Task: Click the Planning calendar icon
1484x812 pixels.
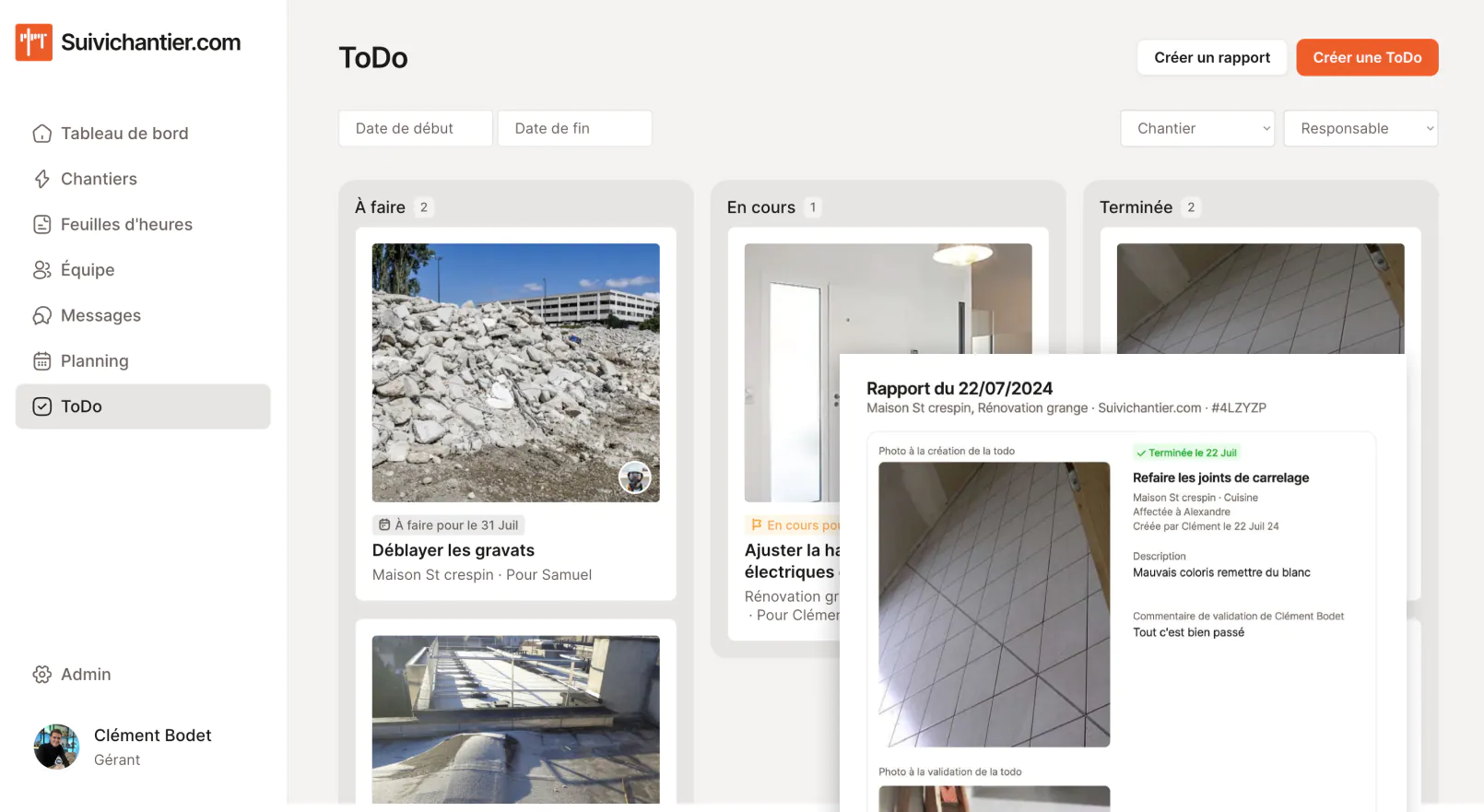Action: click(x=41, y=361)
